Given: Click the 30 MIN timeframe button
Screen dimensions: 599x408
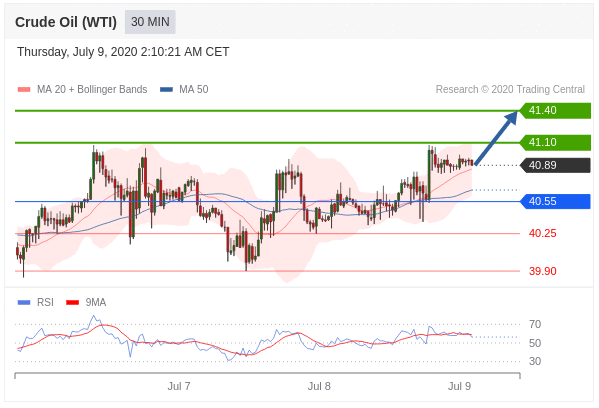Looking at the screenshot, I should click(x=150, y=22).
